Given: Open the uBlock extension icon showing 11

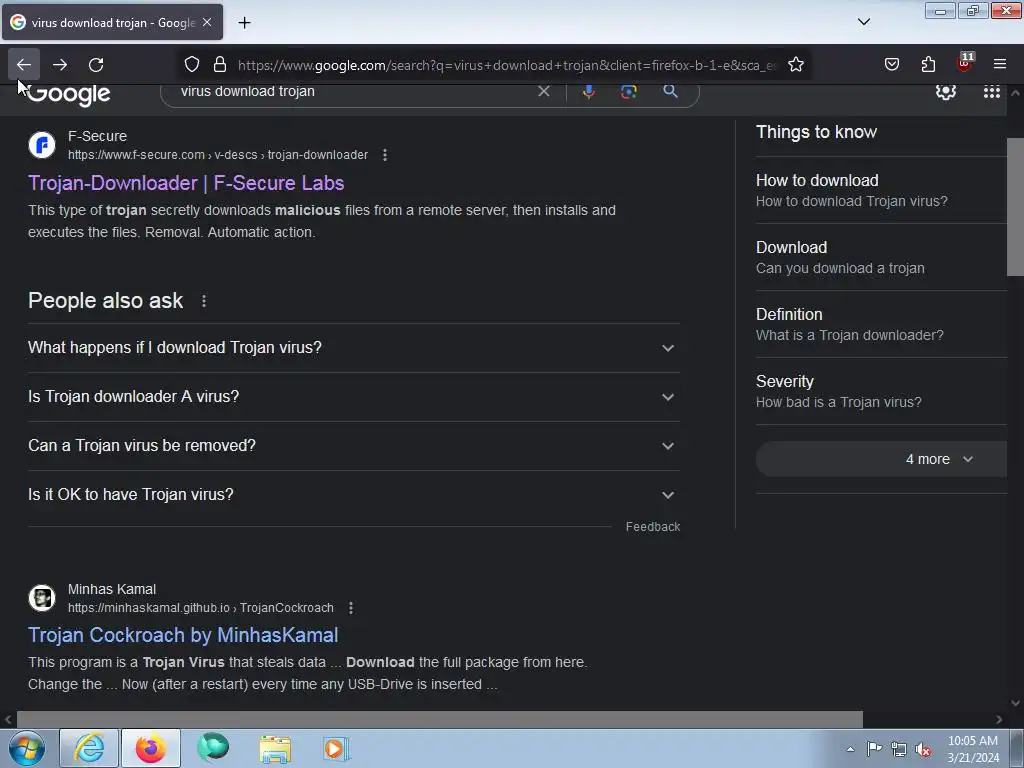Looking at the screenshot, I should pos(965,63).
